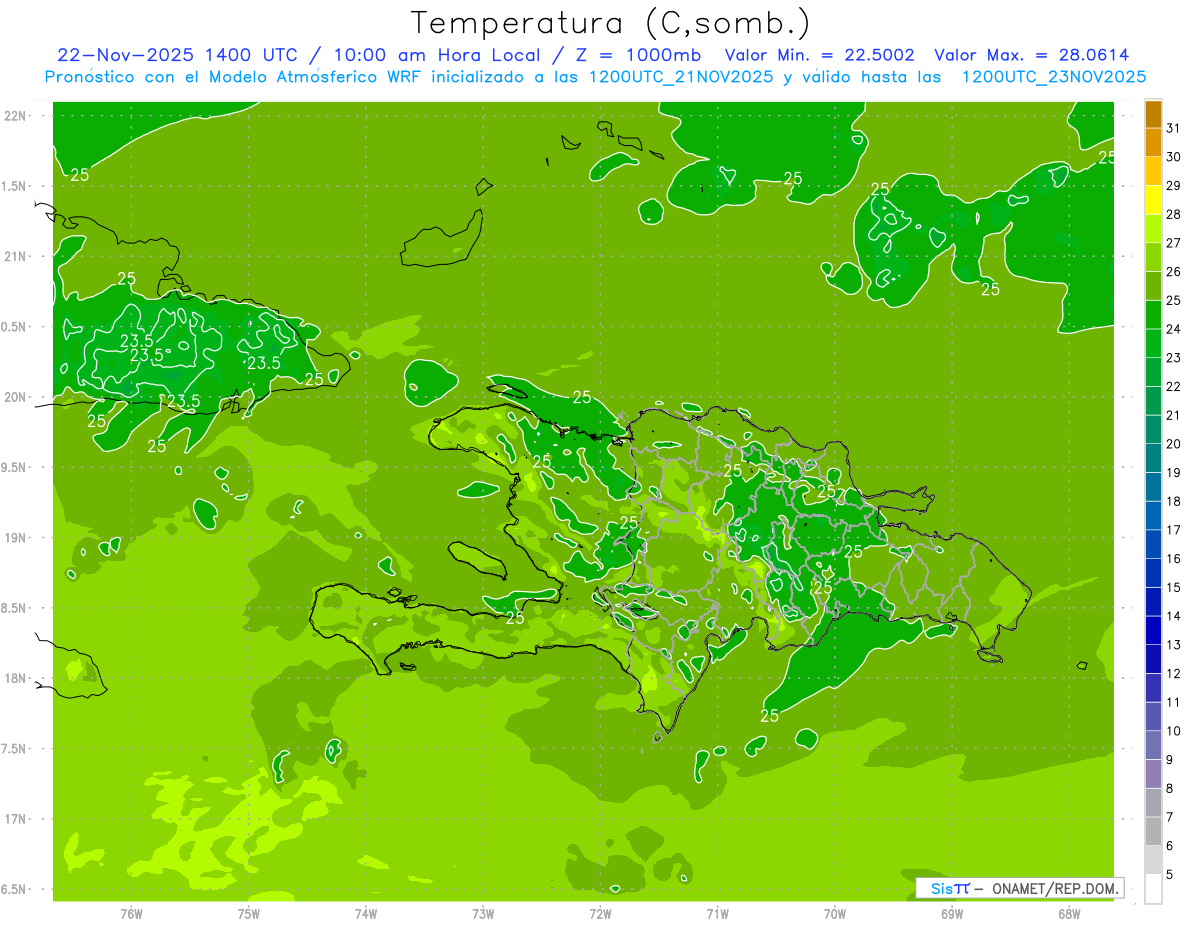Click the 70W longitude axis label
Viewport: 1200px width, 927px height.
(x=835, y=914)
